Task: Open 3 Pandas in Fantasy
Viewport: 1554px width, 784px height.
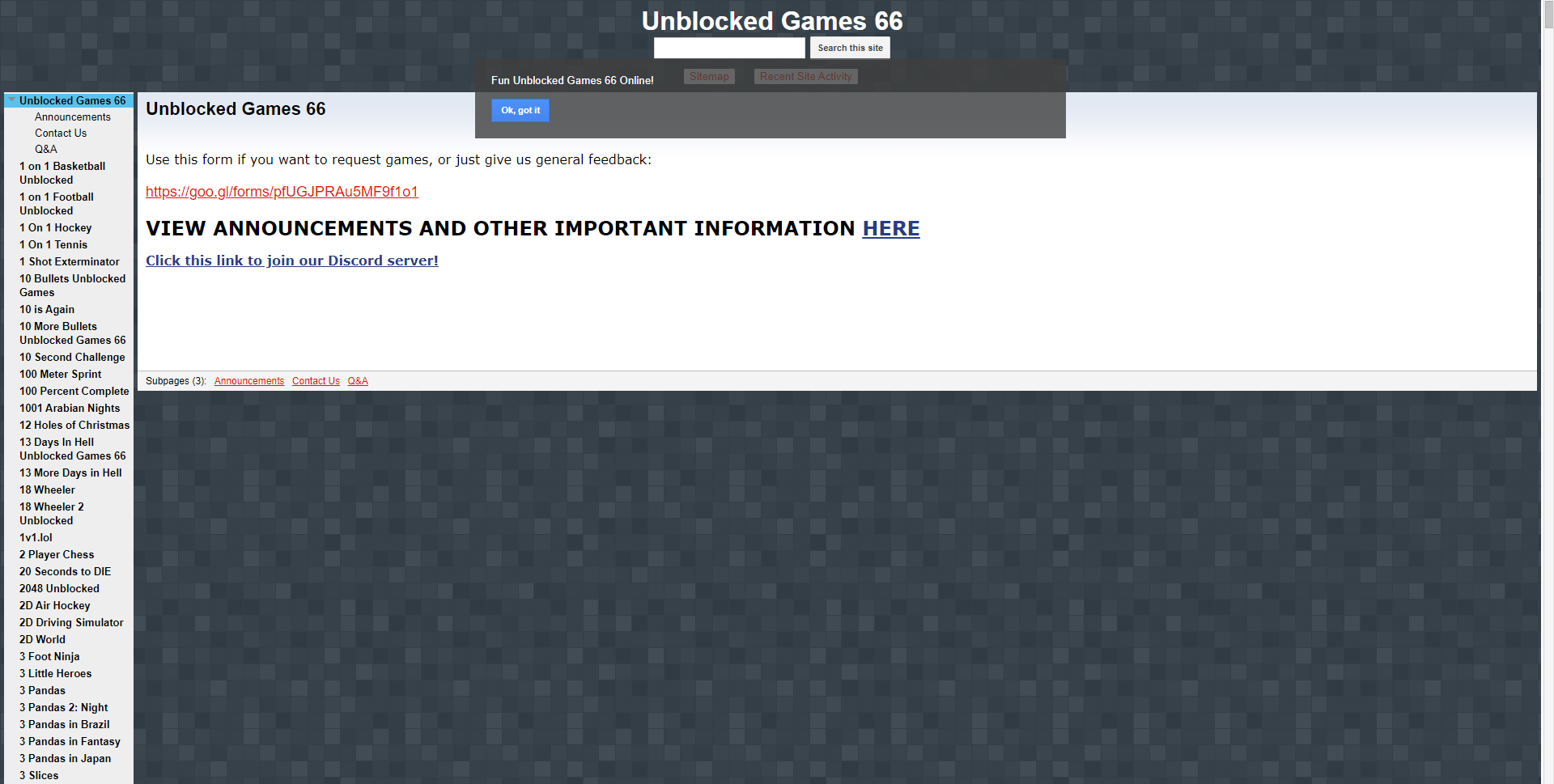Action: tap(70, 742)
